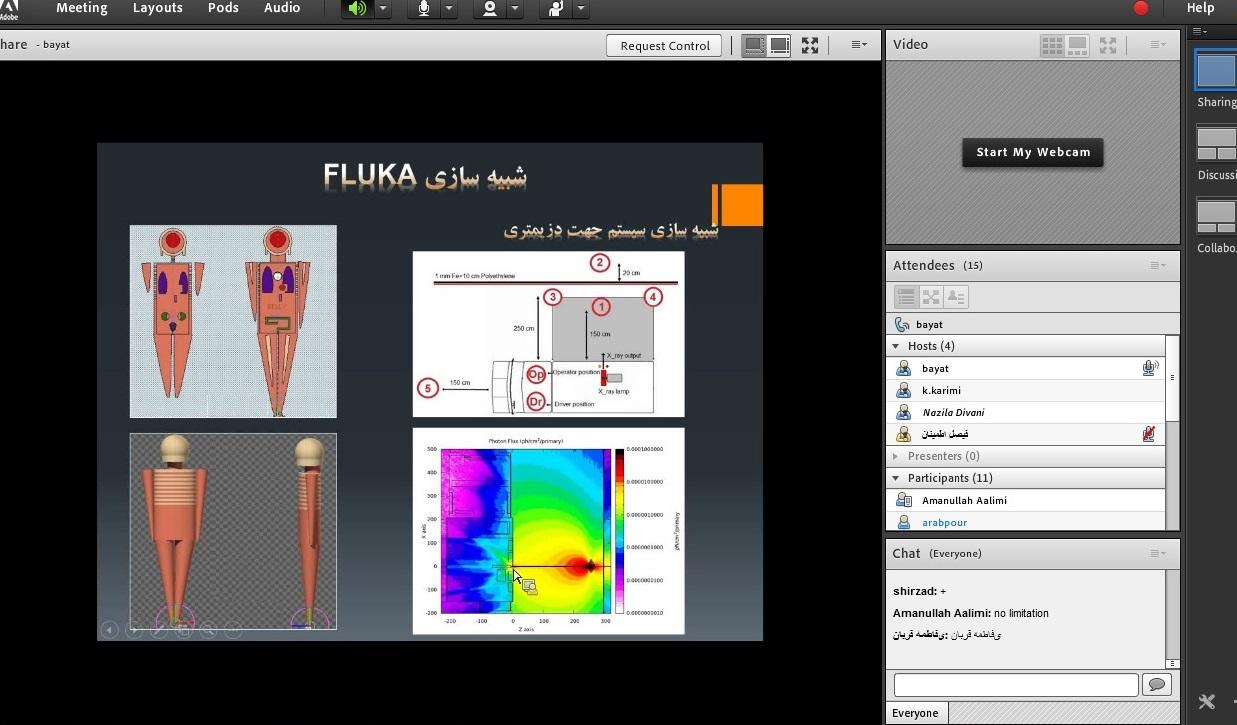
Task: Click the "shirzad: +" chat message
Action: tap(919, 591)
